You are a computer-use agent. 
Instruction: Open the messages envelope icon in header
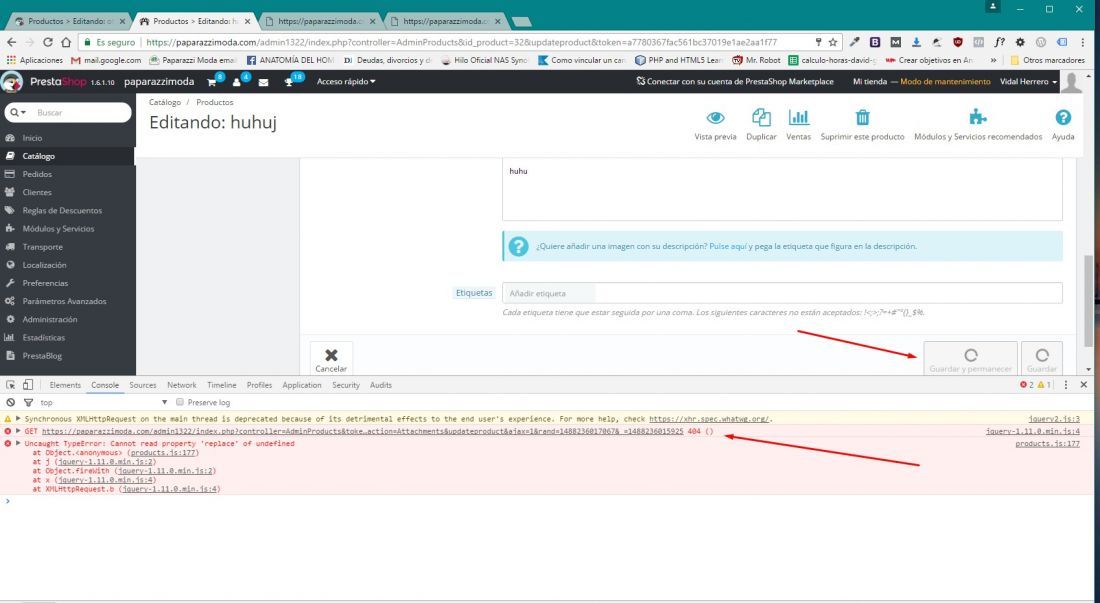[263, 82]
